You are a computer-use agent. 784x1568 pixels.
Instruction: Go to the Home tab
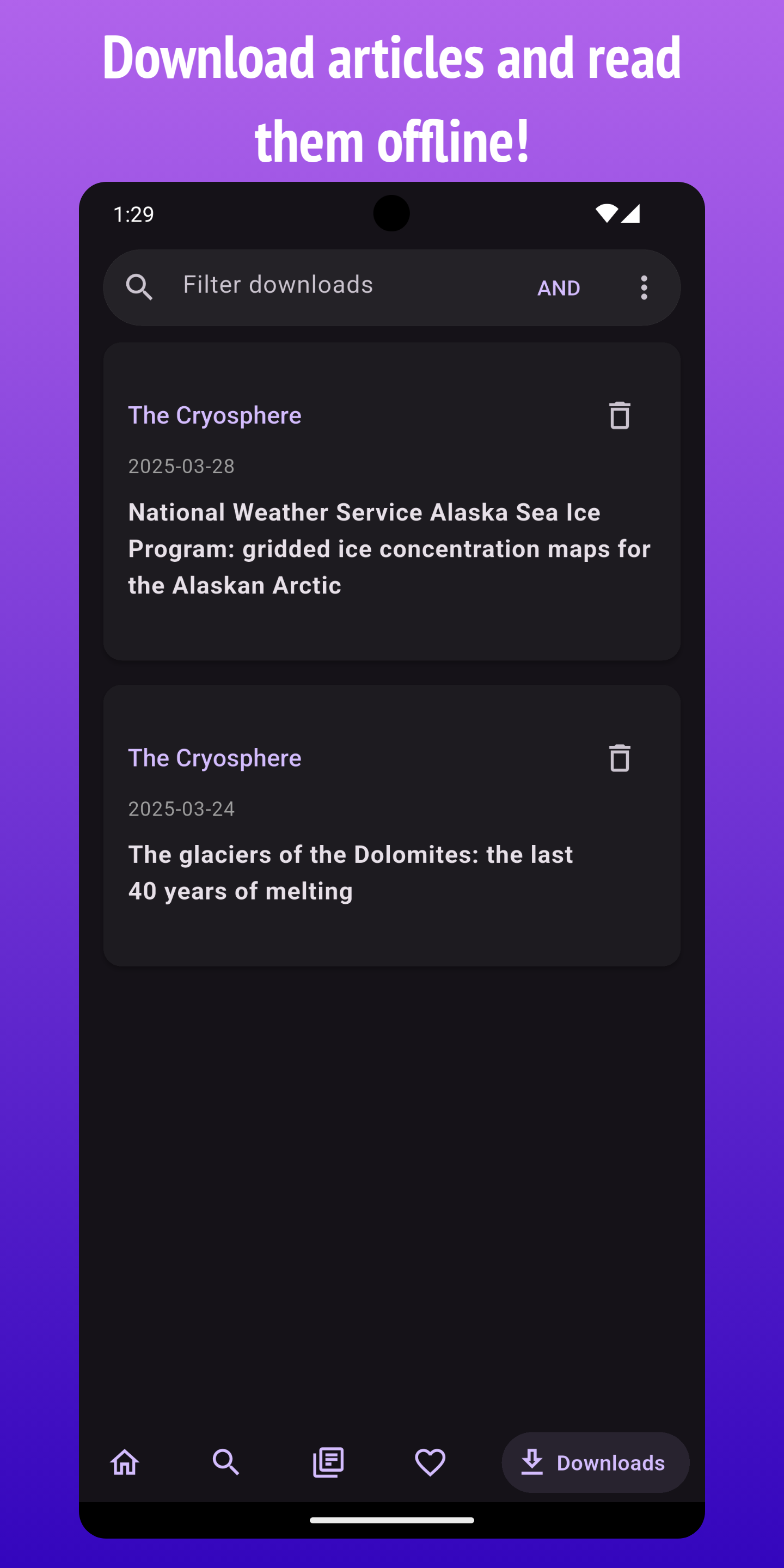(125, 1462)
